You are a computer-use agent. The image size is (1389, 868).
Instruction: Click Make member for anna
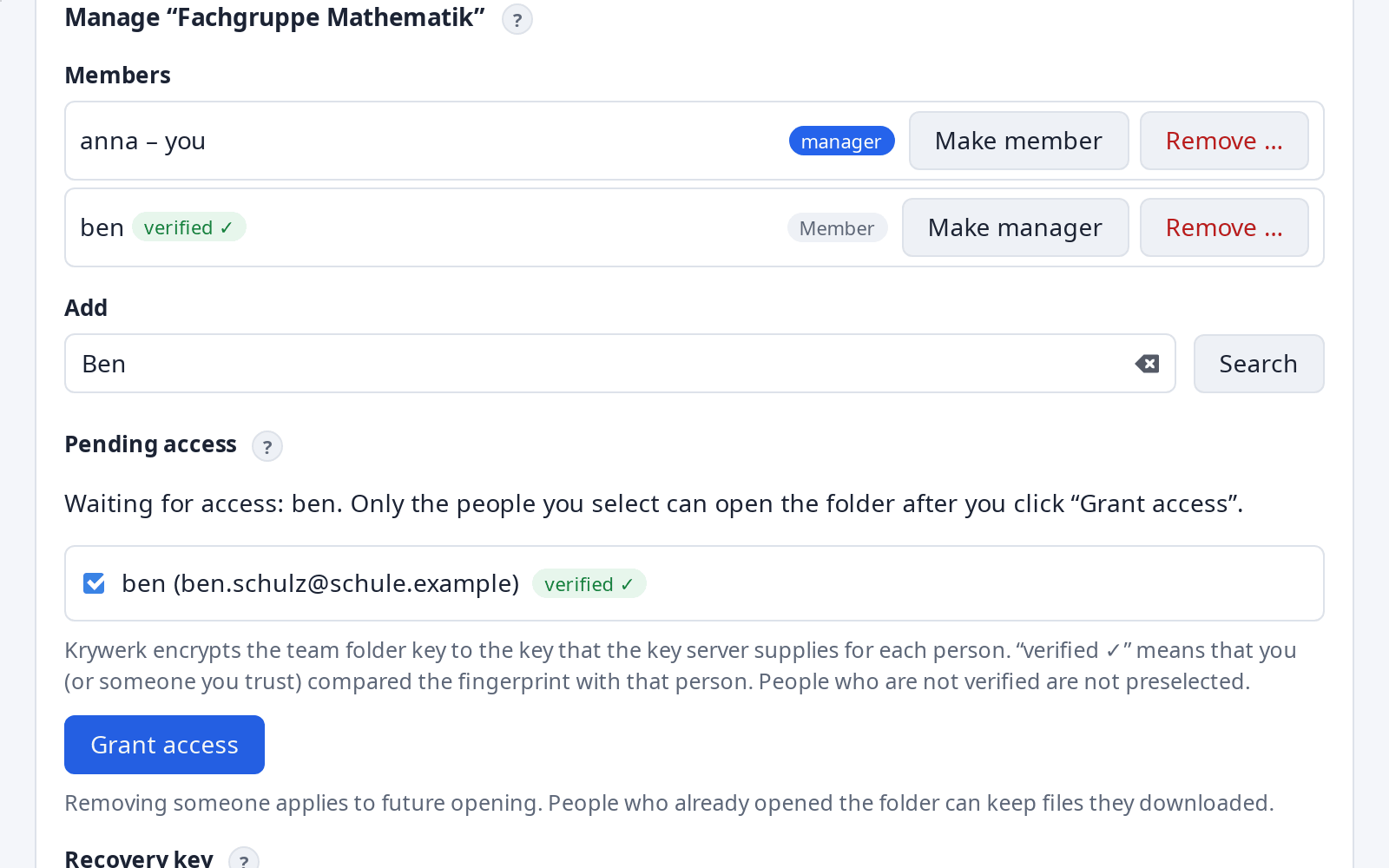(x=1018, y=141)
